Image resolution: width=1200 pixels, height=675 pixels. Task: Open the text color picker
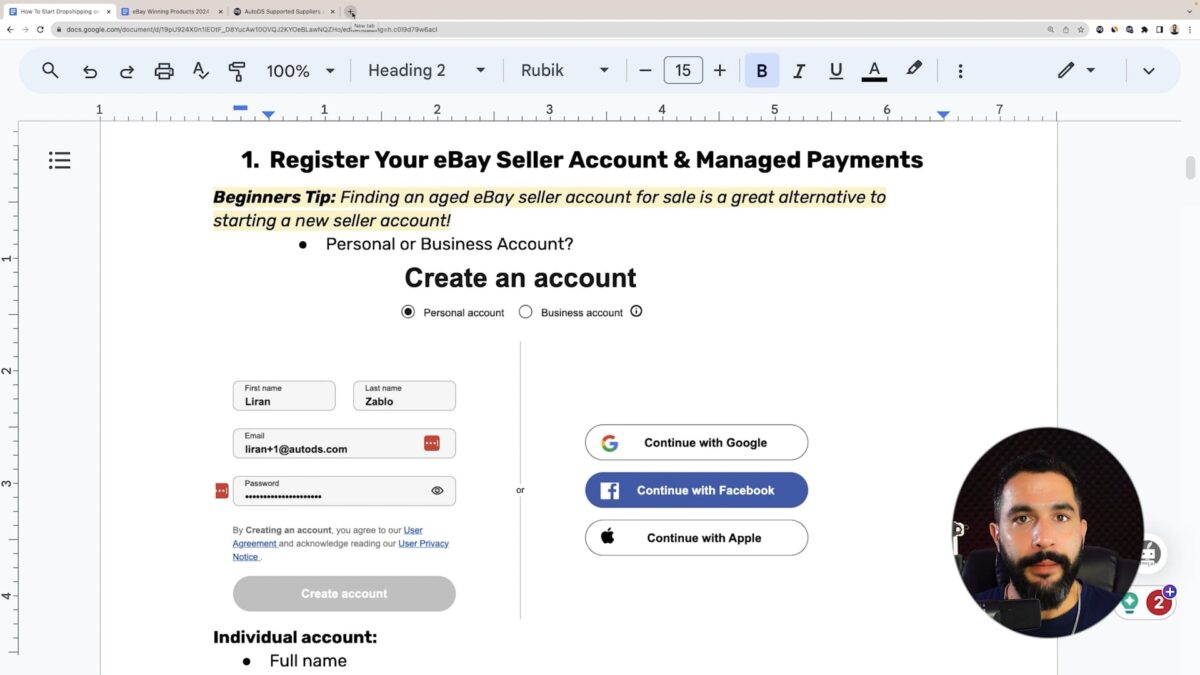click(x=874, y=70)
